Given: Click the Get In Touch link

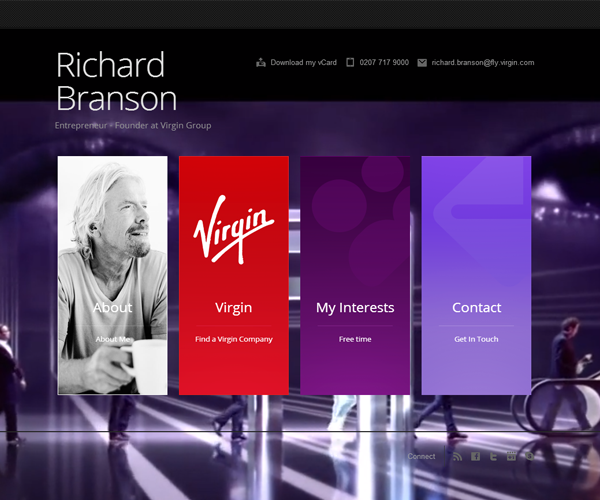Looking at the screenshot, I should tap(476, 339).
